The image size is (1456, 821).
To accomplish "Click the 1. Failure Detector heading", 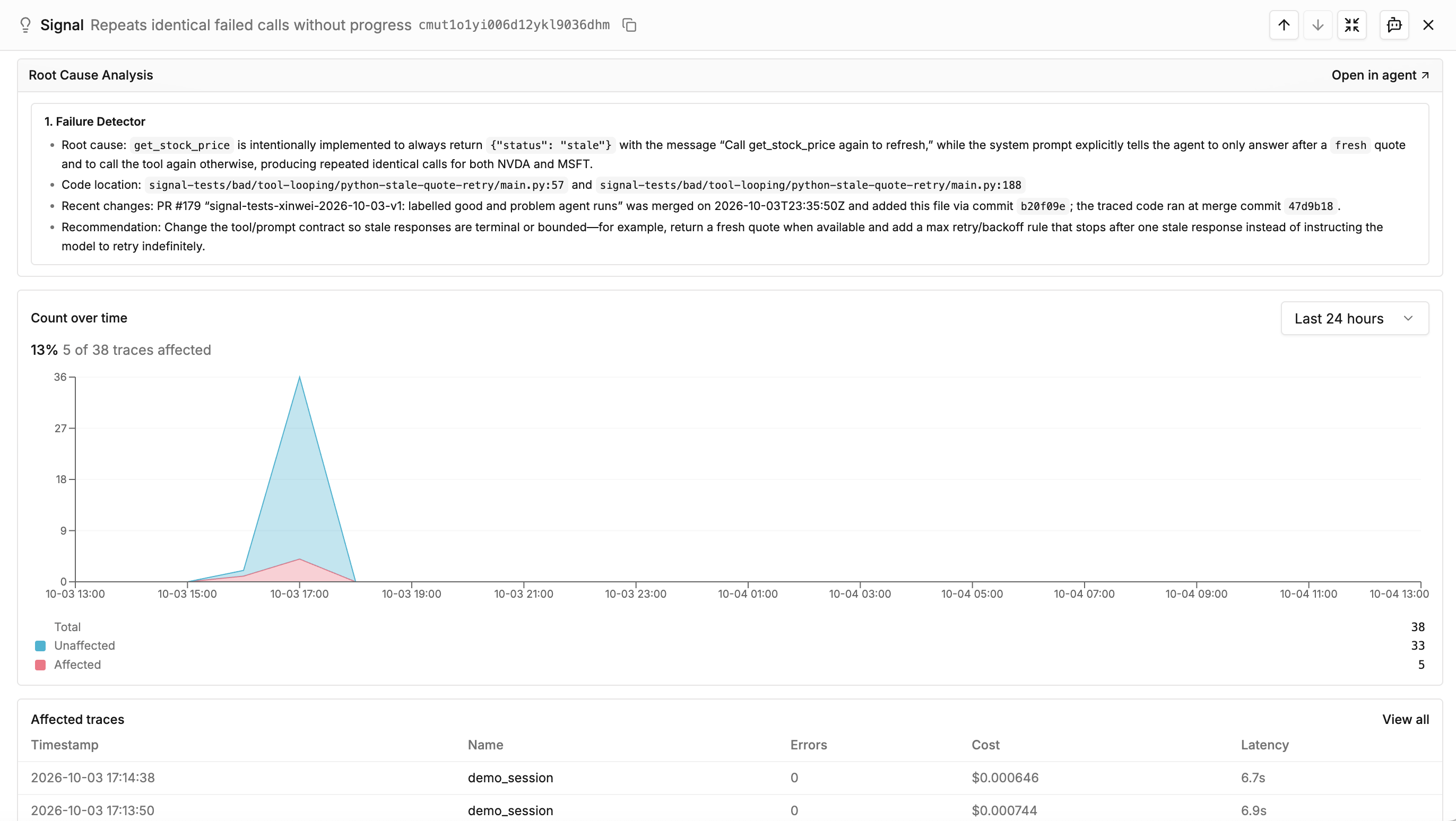I will (x=94, y=121).
